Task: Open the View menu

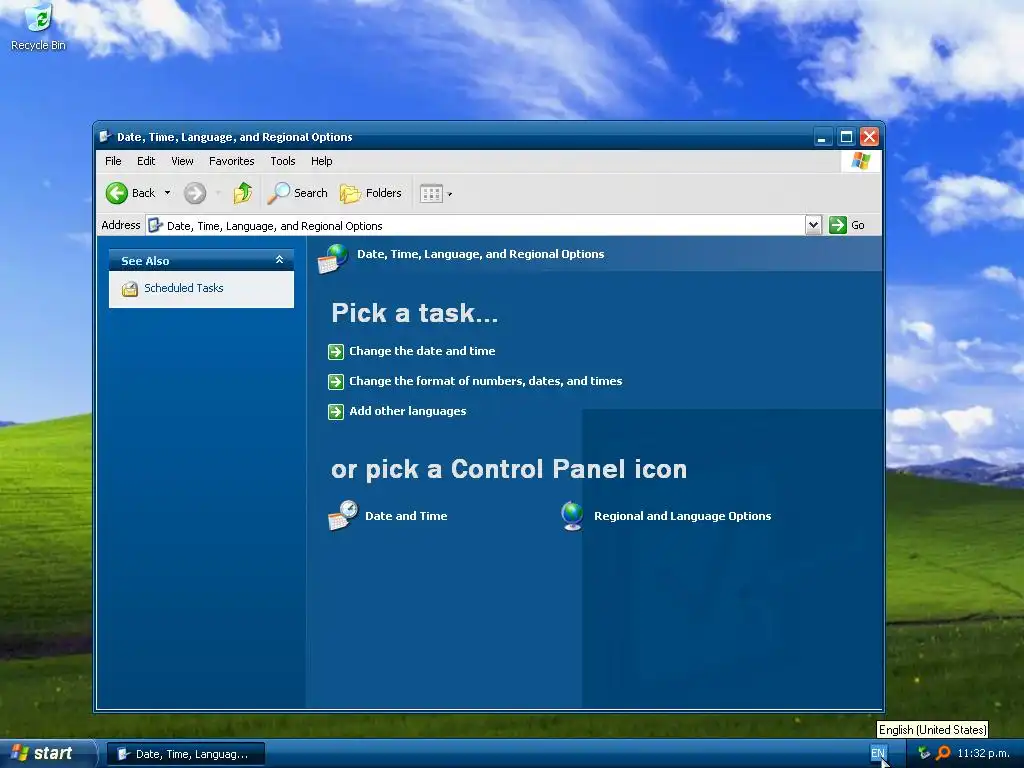Action: pos(182,161)
